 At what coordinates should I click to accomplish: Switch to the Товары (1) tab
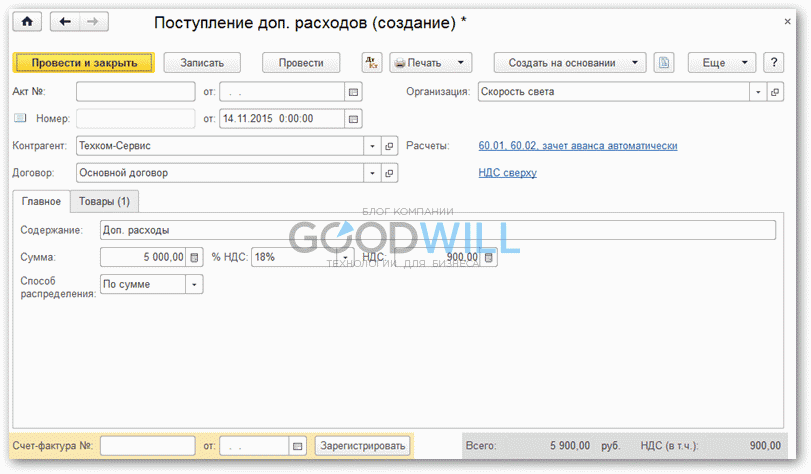[x=104, y=201]
